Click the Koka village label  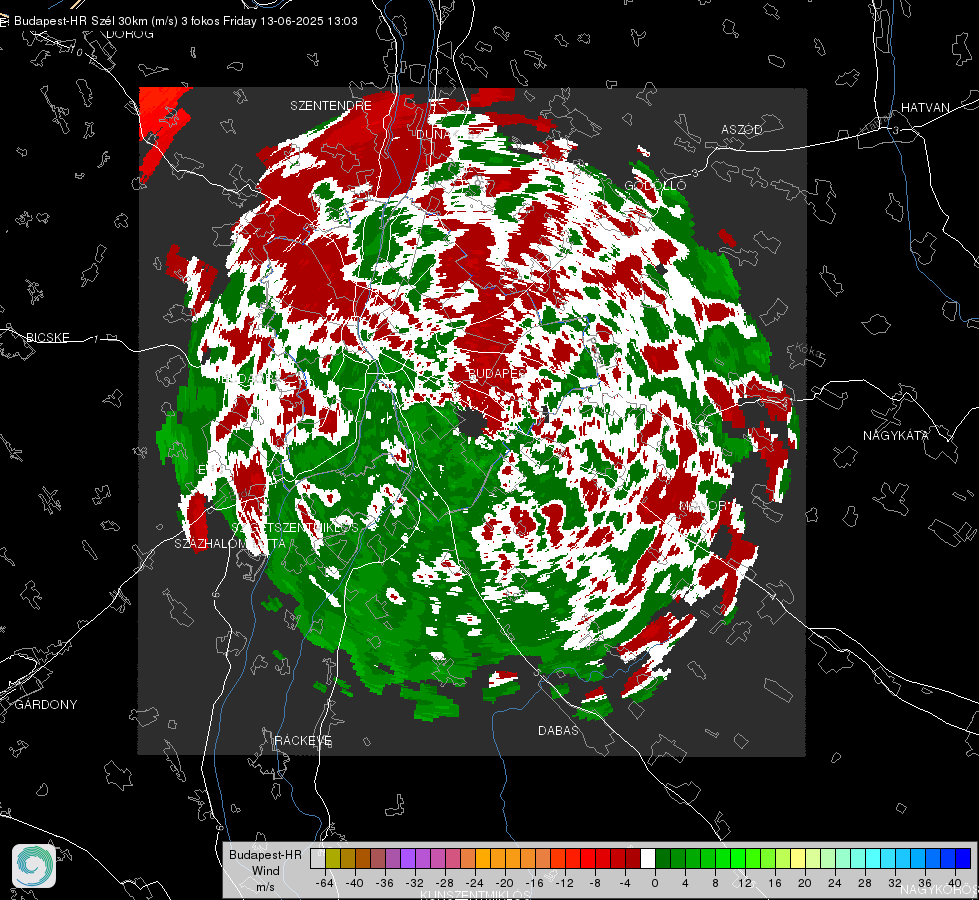tap(808, 350)
